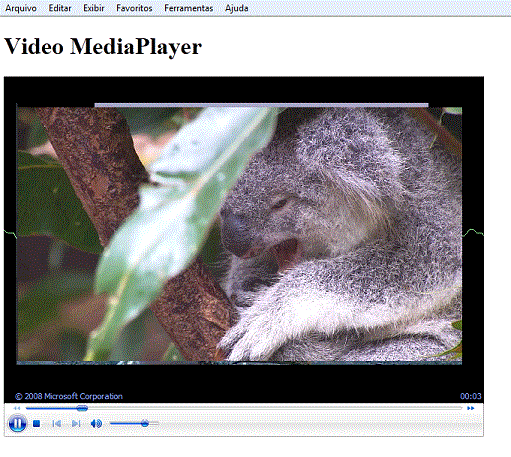The width and height of the screenshot is (511, 457).
Task: Click the seek bar position thumb
Action: (82, 408)
